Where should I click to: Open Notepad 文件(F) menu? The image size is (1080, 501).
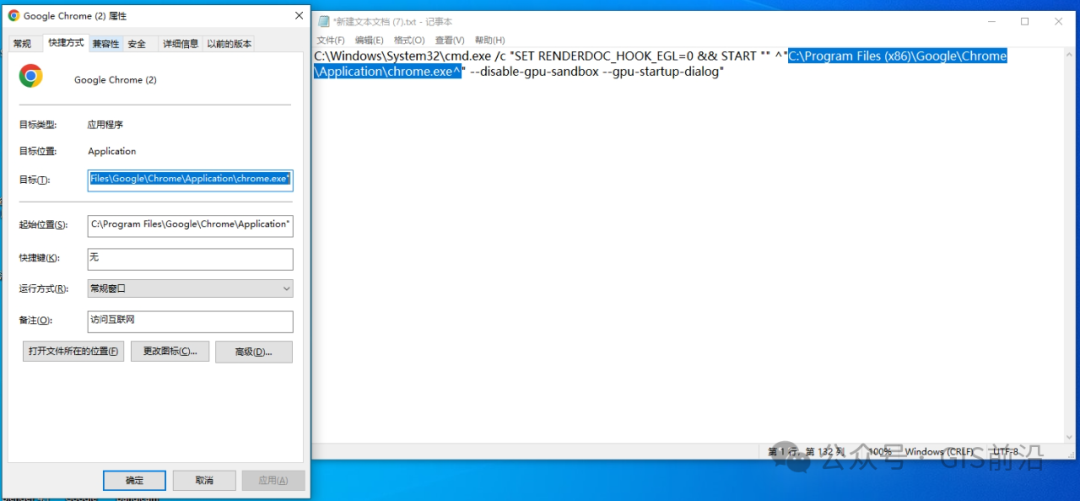[x=331, y=40]
